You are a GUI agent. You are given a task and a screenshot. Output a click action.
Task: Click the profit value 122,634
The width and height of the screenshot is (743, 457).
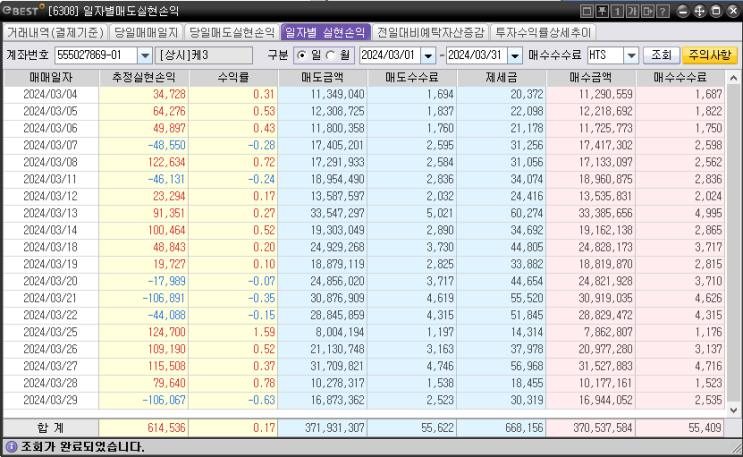[x=167, y=163]
